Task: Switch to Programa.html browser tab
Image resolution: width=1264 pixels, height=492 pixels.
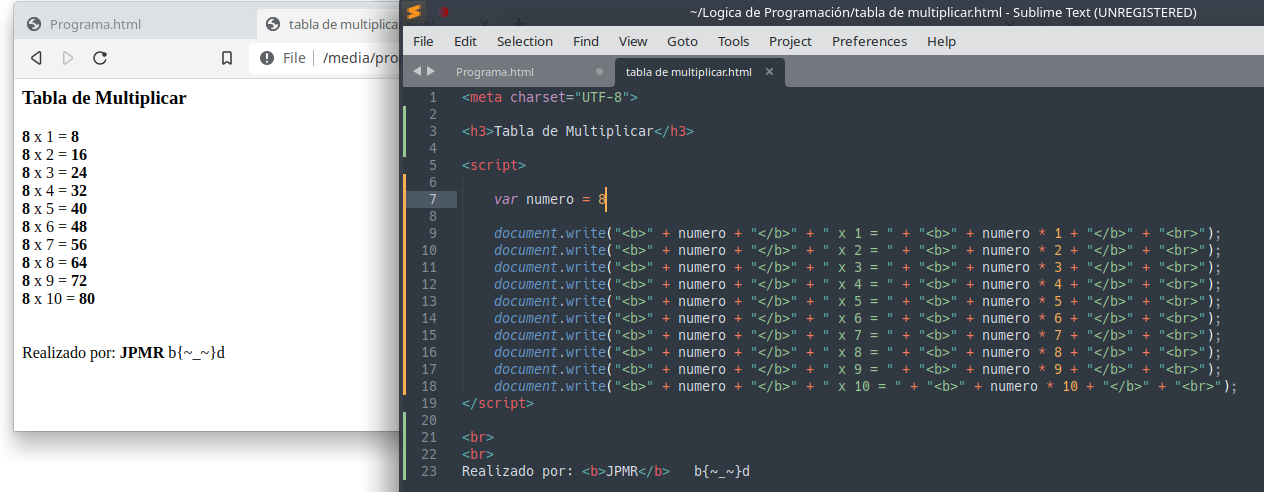Action: [95, 24]
